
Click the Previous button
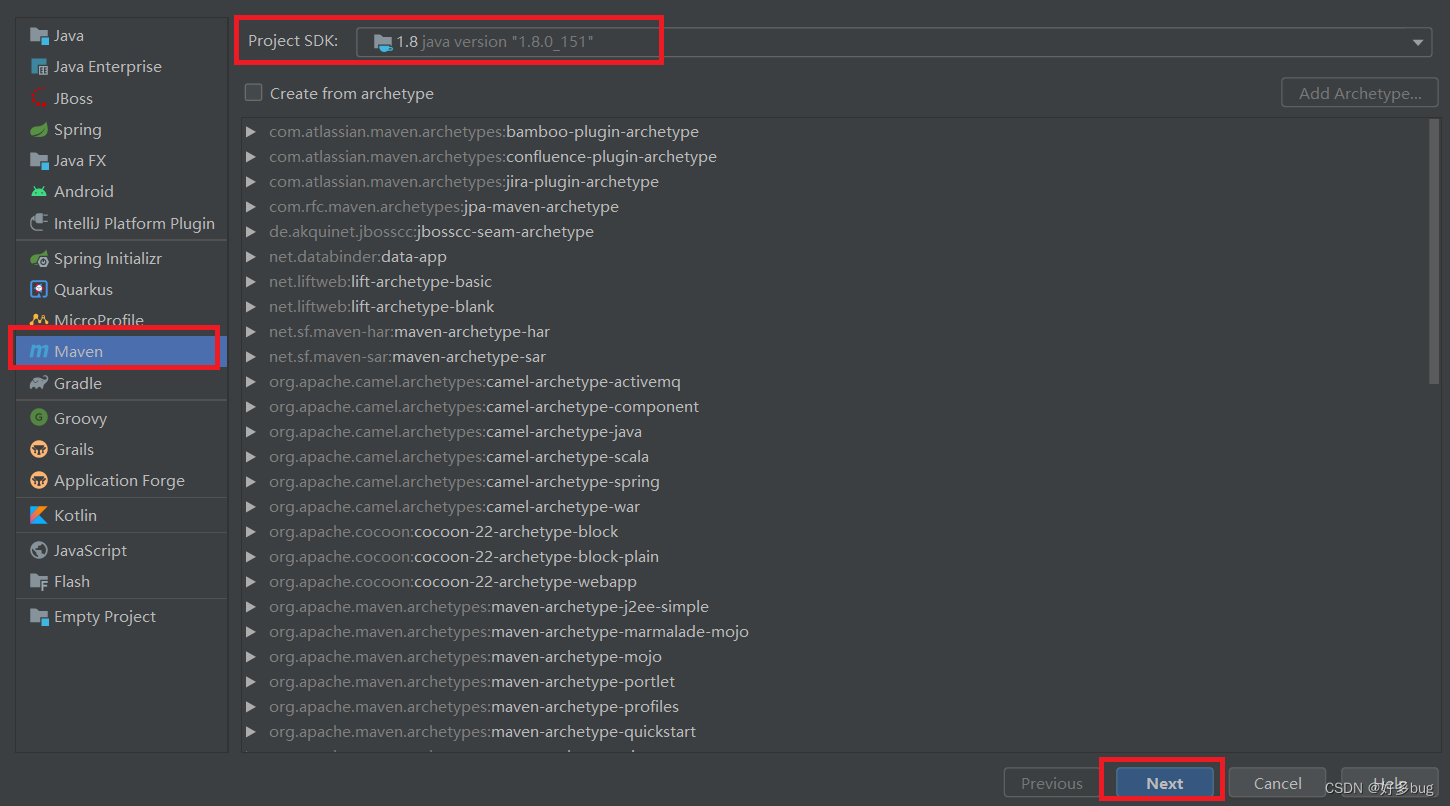click(1052, 783)
